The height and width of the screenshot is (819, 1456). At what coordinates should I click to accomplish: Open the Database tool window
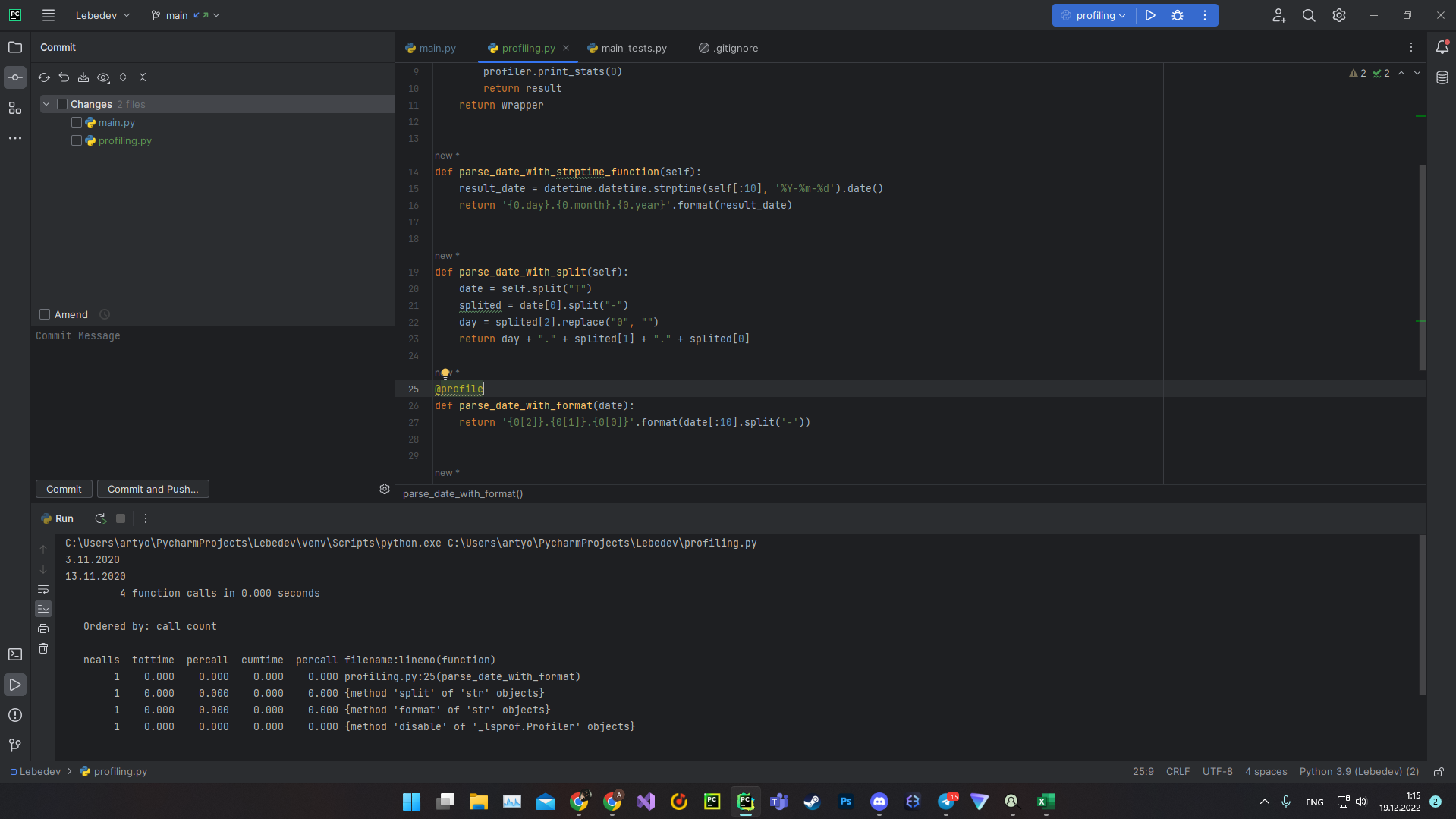(x=1444, y=77)
